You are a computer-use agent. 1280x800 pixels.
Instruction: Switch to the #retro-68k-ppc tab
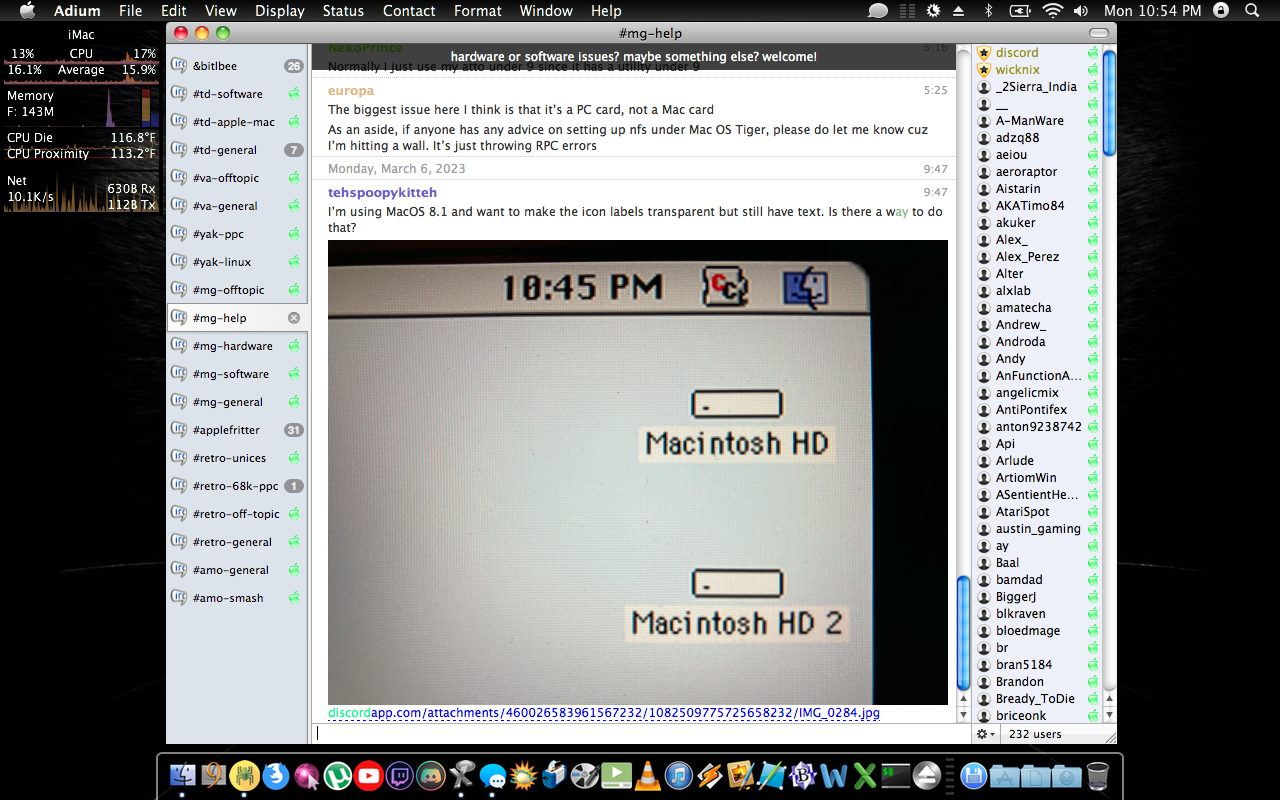click(237, 486)
